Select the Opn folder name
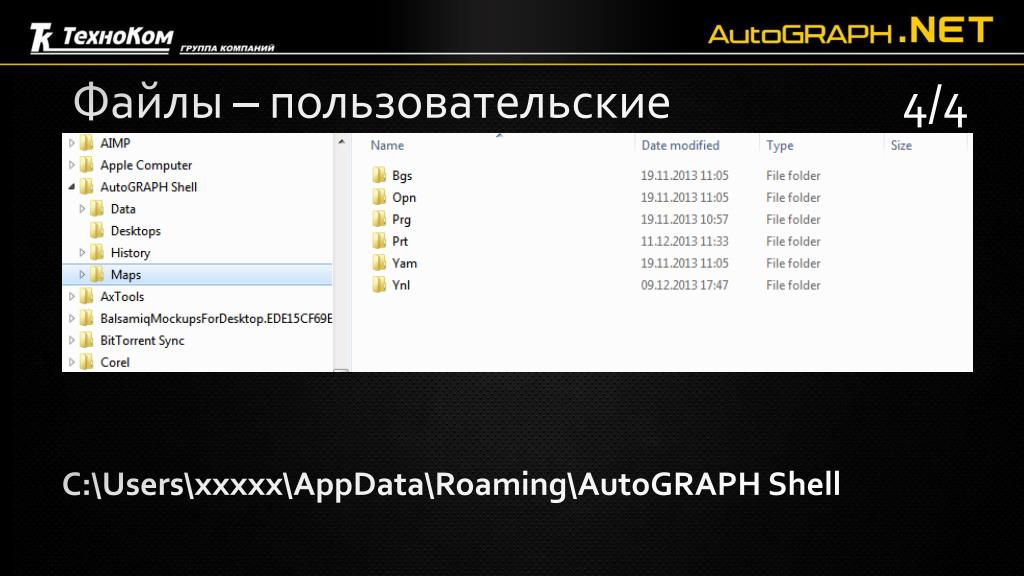Image resolution: width=1024 pixels, height=576 pixels. click(x=404, y=198)
